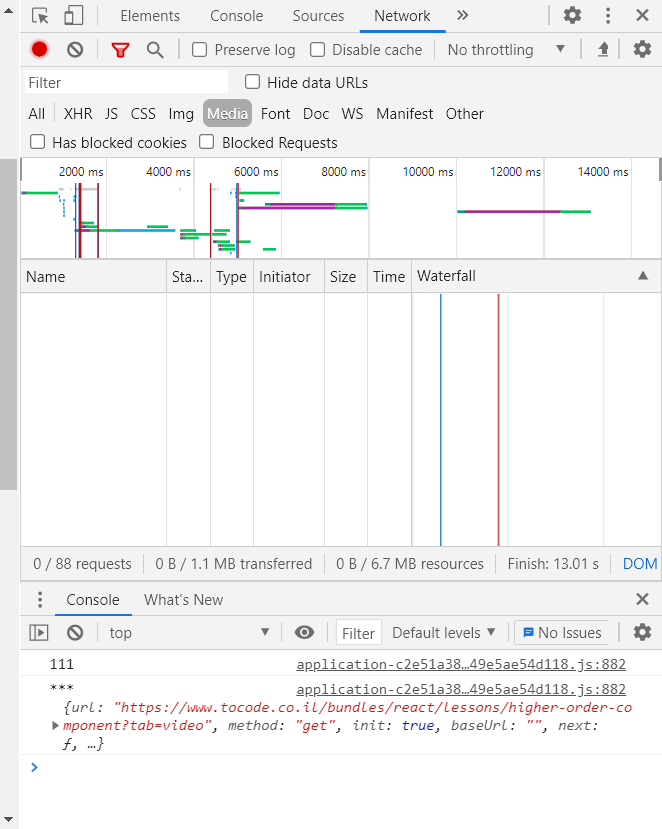Open the top JavaScript context dropdown
The image size is (662, 829).
click(x=190, y=632)
